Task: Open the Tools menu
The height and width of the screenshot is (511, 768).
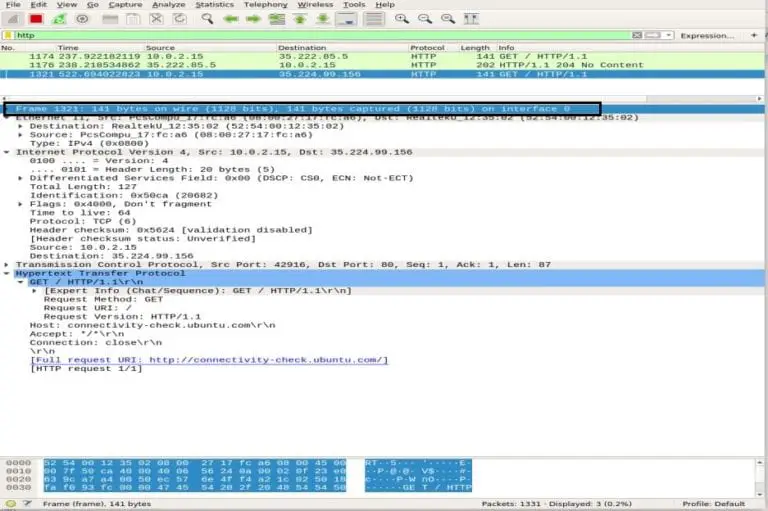Action: (354, 4)
